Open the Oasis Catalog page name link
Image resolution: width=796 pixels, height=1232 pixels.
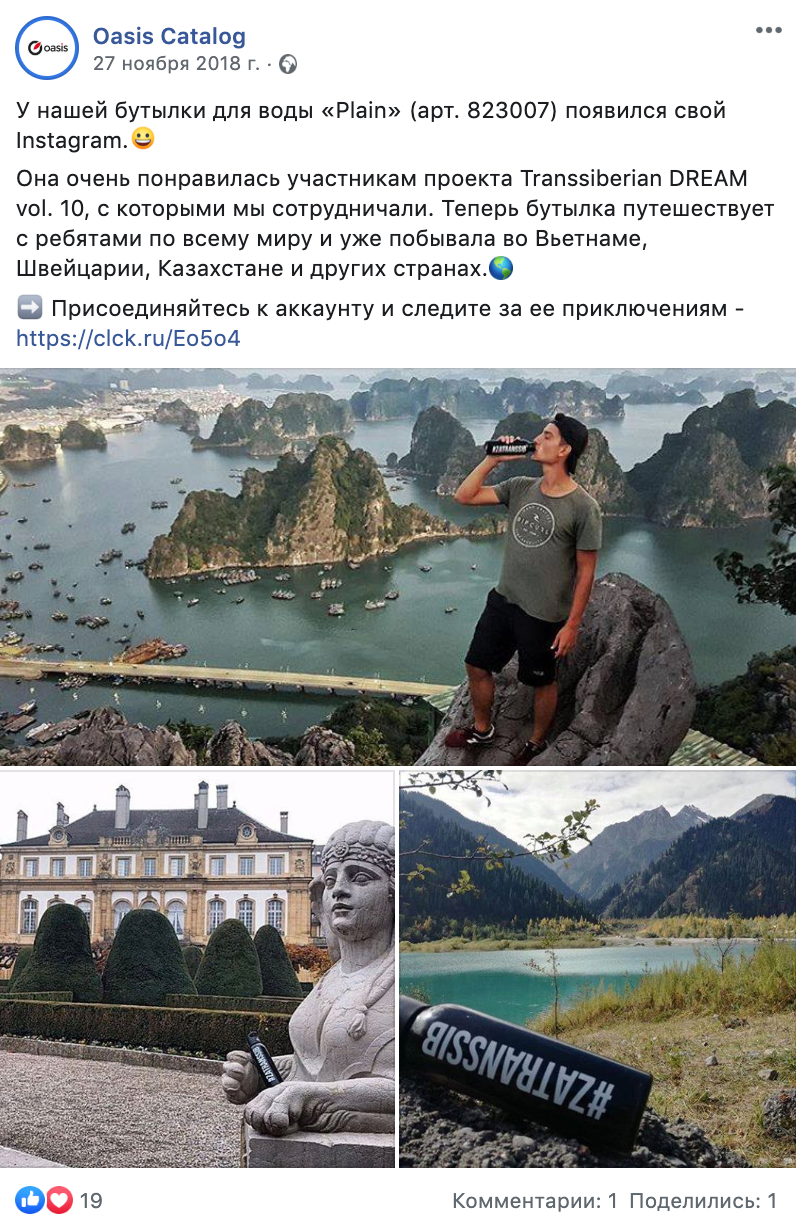[169, 37]
